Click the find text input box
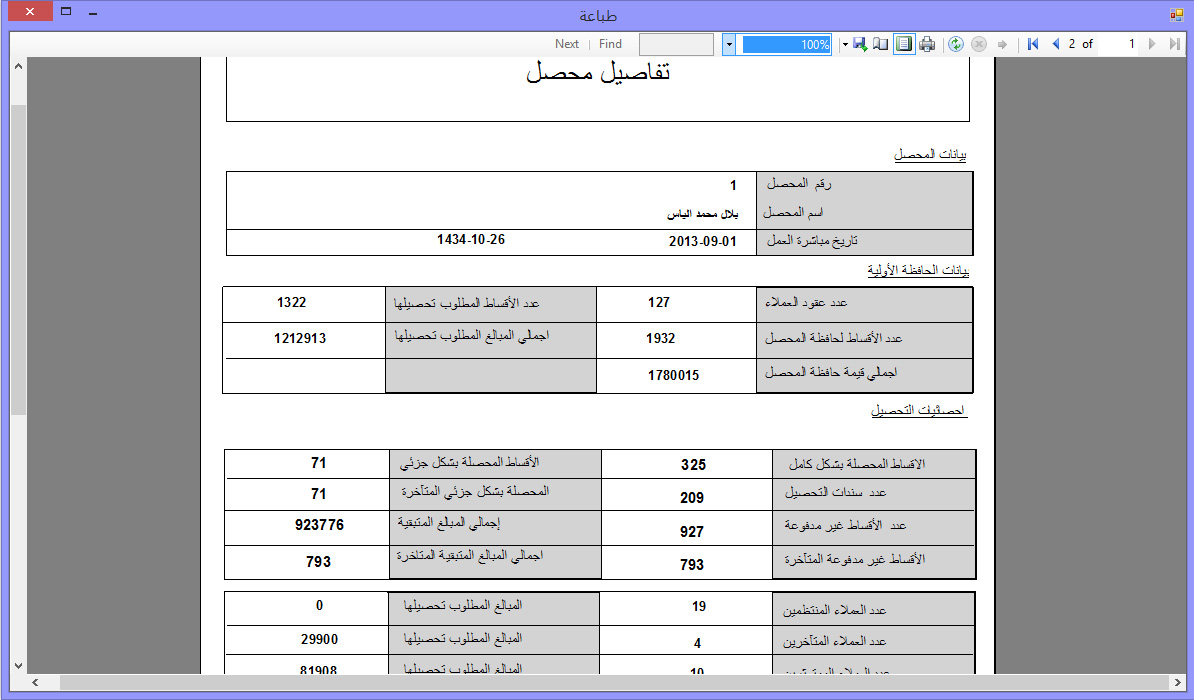Viewport: 1194px width, 700px height. [676, 44]
